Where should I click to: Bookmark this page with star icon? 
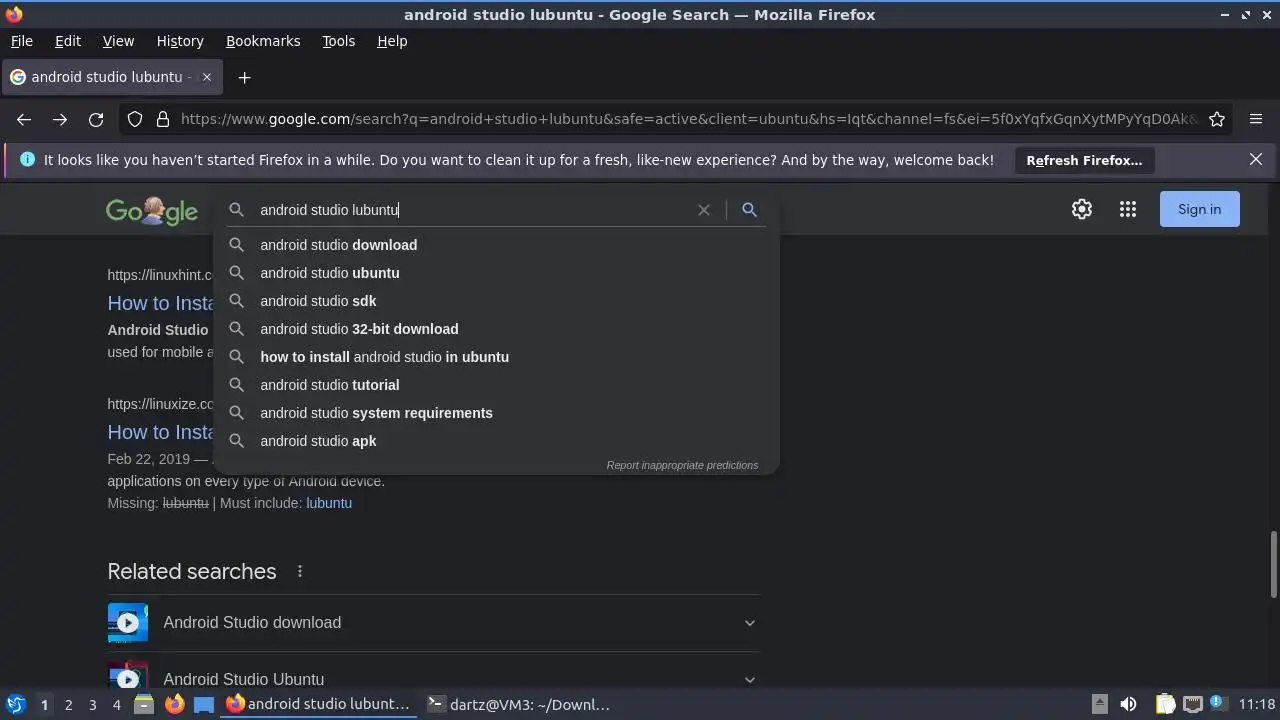point(1217,119)
